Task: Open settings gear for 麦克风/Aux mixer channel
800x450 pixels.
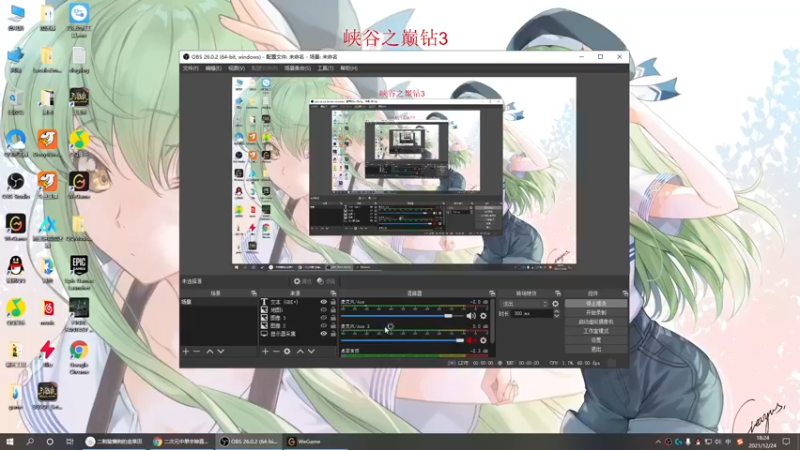Action: coord(483,316)
